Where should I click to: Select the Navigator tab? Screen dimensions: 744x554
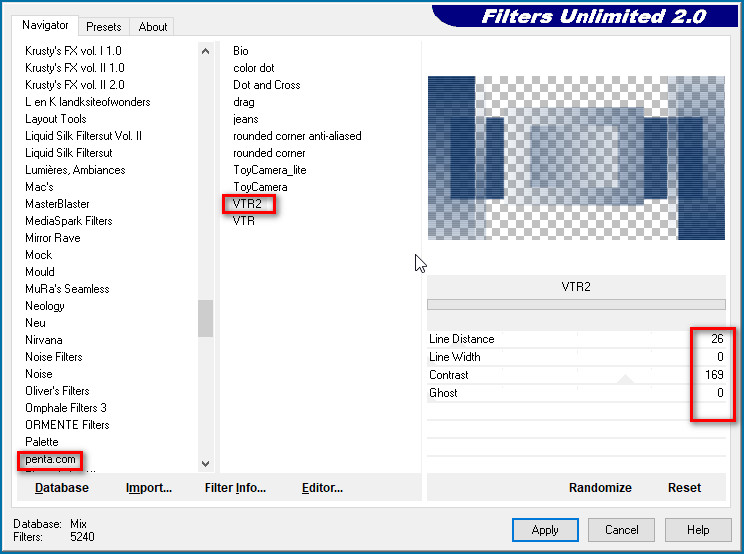click(x=46, y=25)
